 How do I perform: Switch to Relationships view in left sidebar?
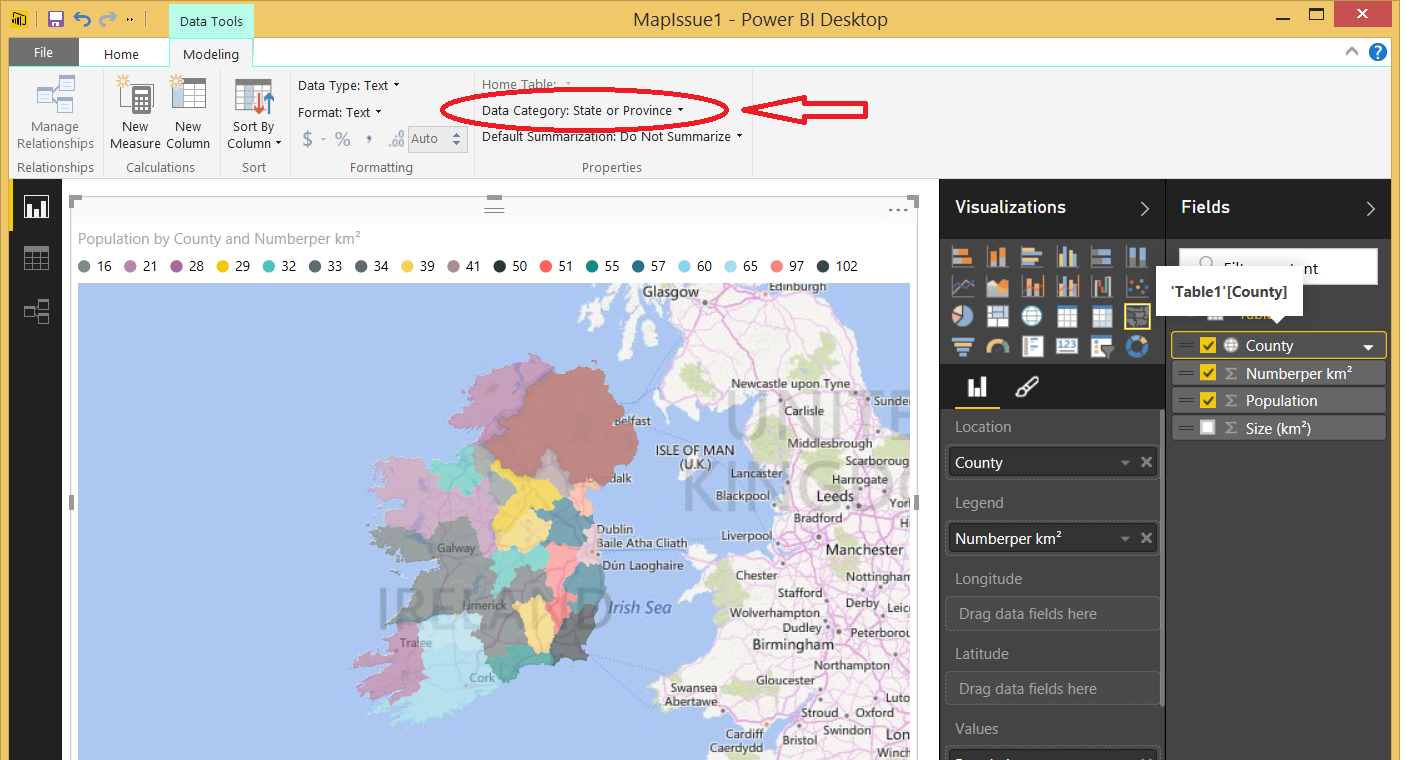pos(36,312)
